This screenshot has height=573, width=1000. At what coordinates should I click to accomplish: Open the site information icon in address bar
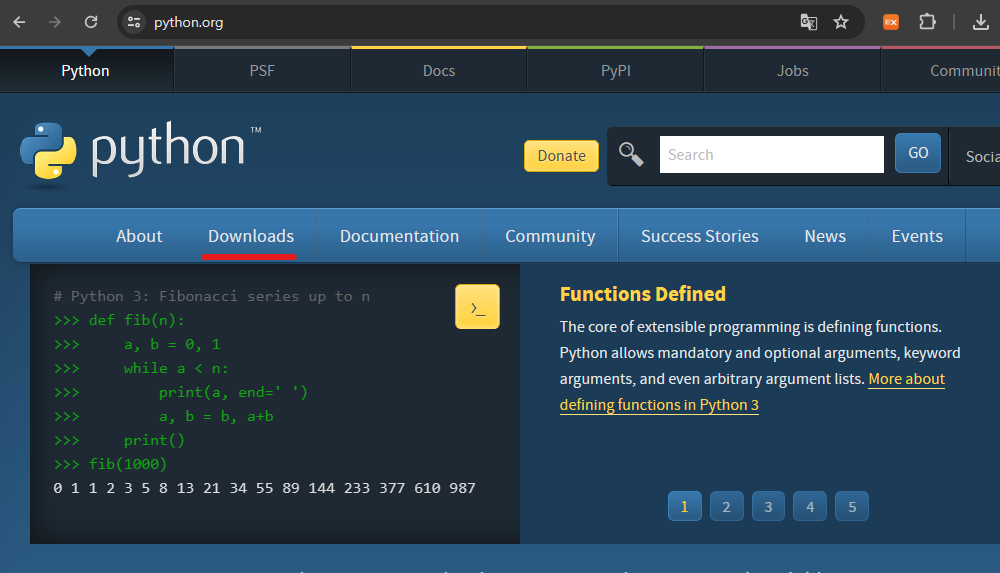tap(133, 22)
